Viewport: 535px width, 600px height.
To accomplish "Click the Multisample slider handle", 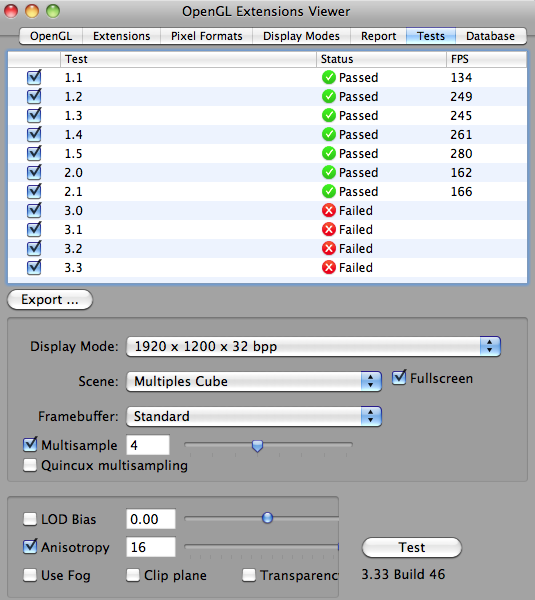I will pyautogui.click(x=258, y=445).
